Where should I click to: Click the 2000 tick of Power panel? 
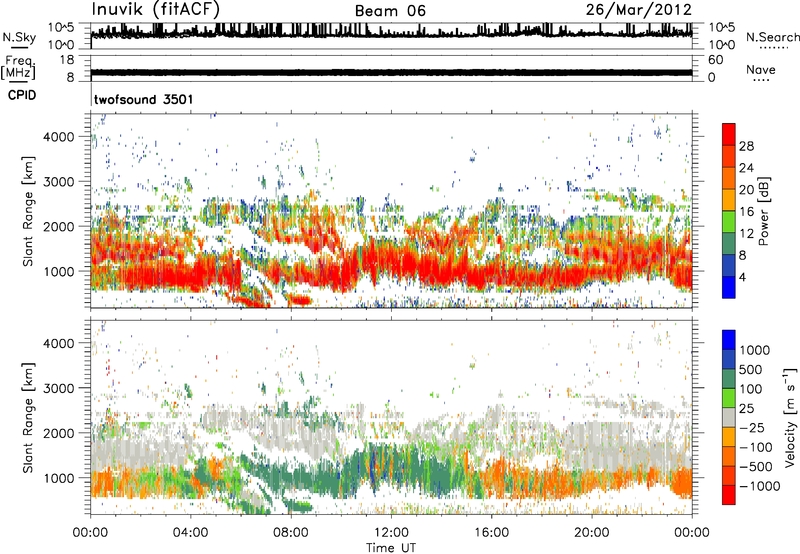[x=58, y=226]
